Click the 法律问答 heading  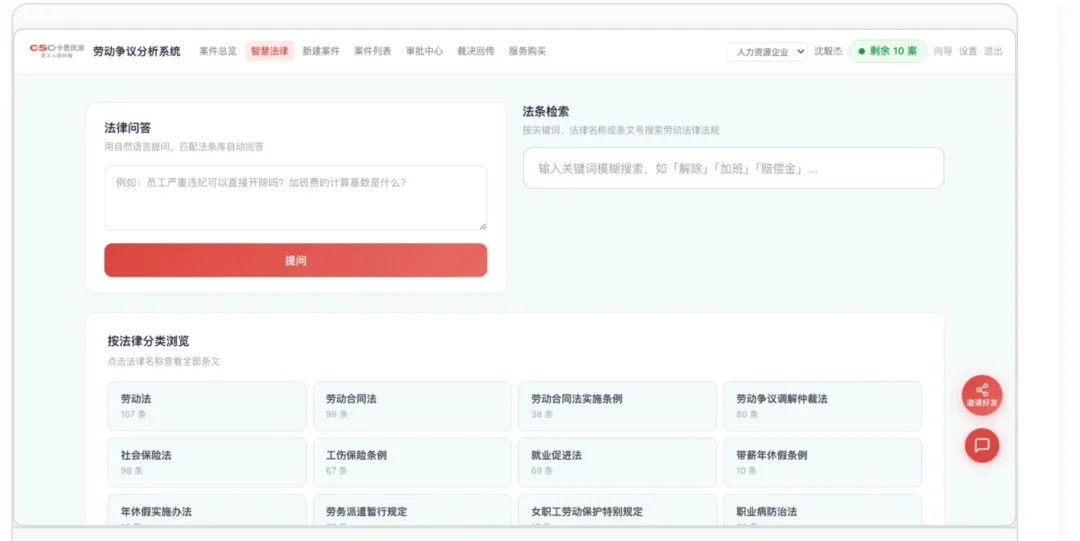click(x=127, y=127)
